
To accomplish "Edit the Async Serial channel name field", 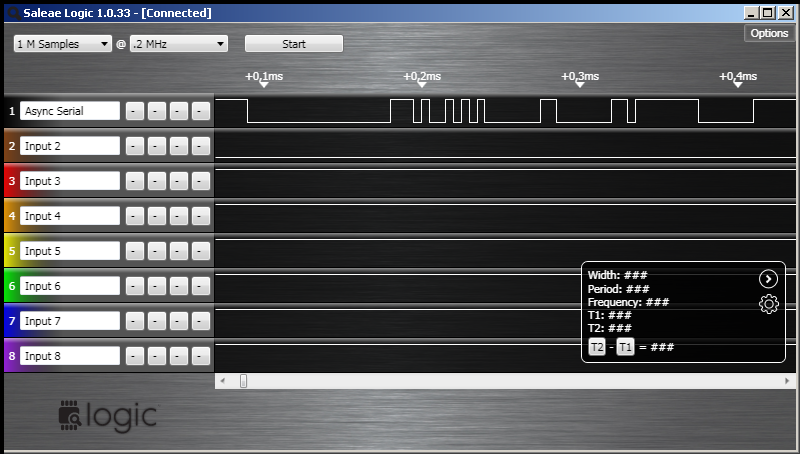I will click(x=70, y=111).
